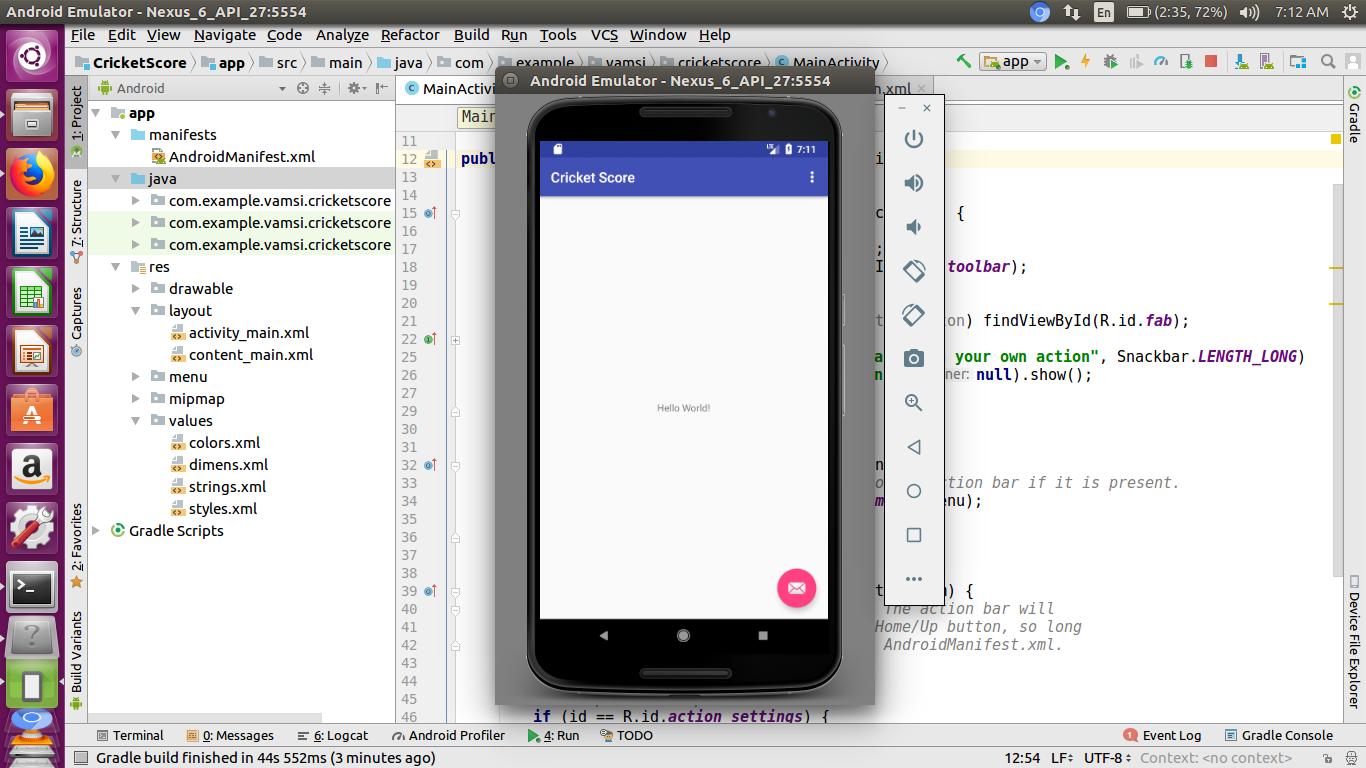Click the Apply Changes lightning icon
The width and height of the screenshot is (1366, 768).
coord(1085,62)
